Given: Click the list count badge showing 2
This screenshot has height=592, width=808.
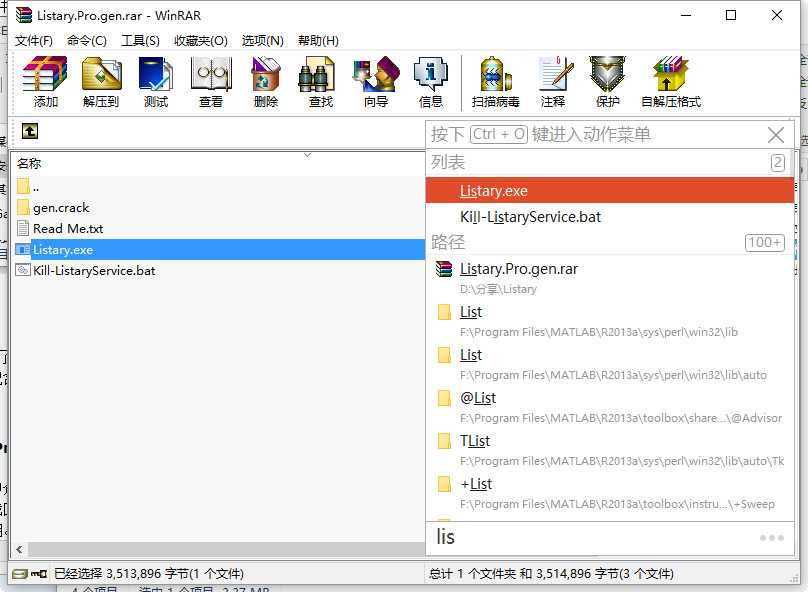Looking at the screenshot, I should (x=778, y=163).
